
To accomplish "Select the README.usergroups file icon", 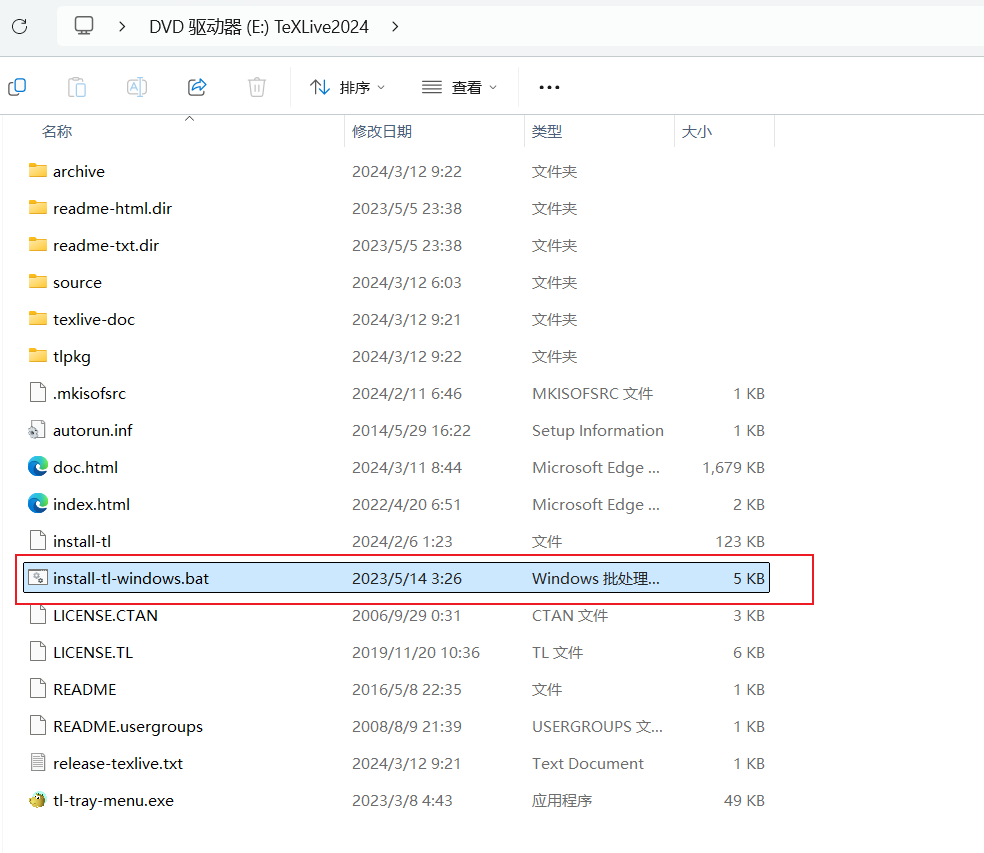I will (x=38, y=726).
